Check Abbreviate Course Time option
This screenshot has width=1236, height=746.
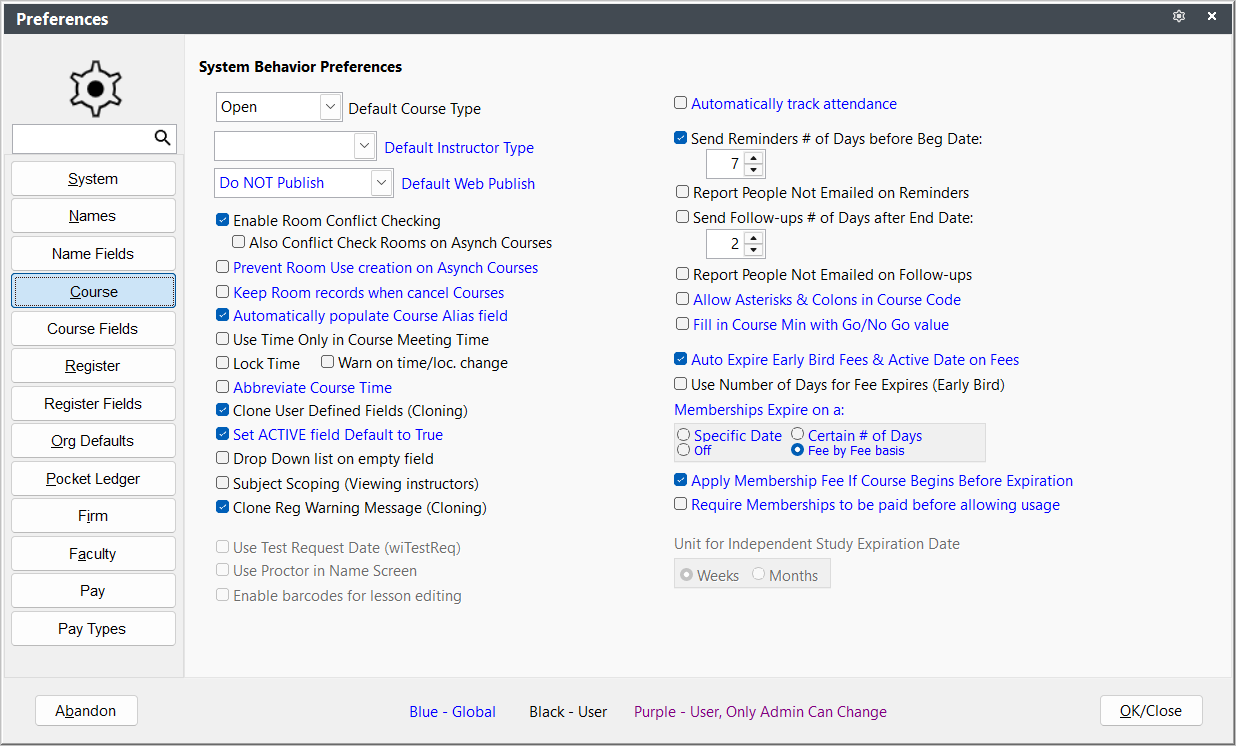click(x=223, y=387)
